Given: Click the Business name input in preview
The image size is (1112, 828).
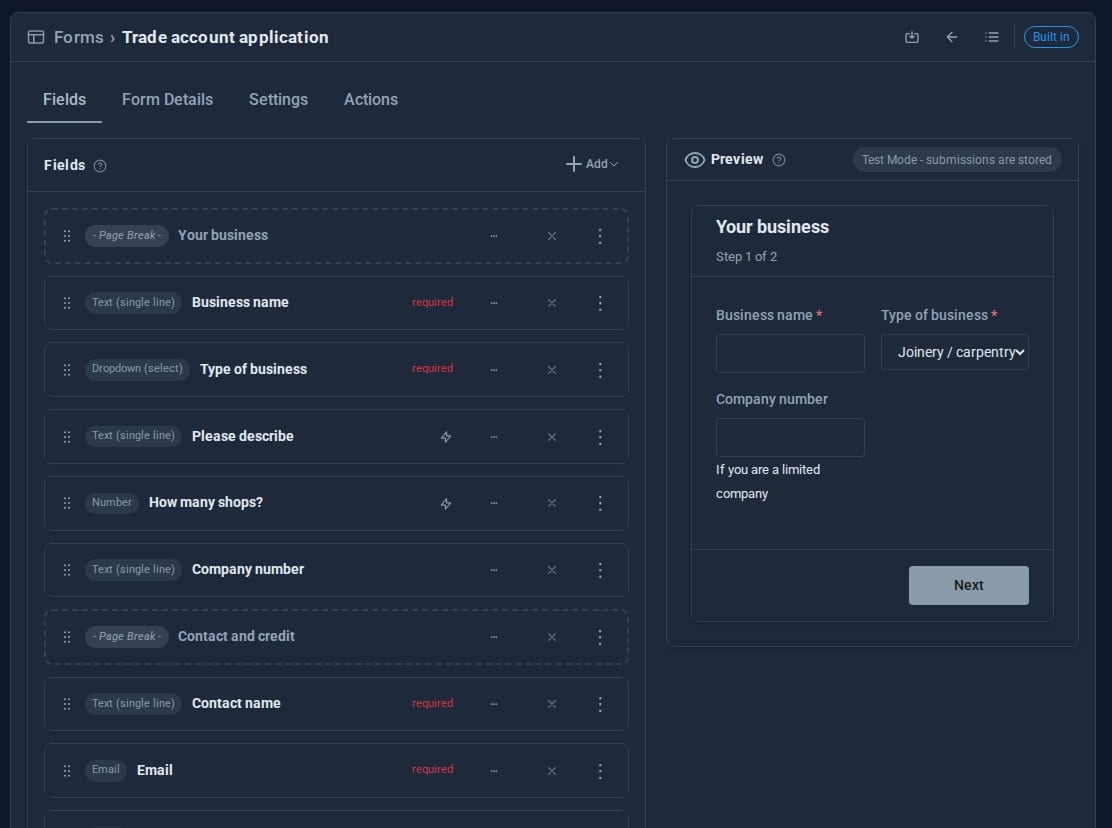Looking at the screenshot, I should point(790,353).
